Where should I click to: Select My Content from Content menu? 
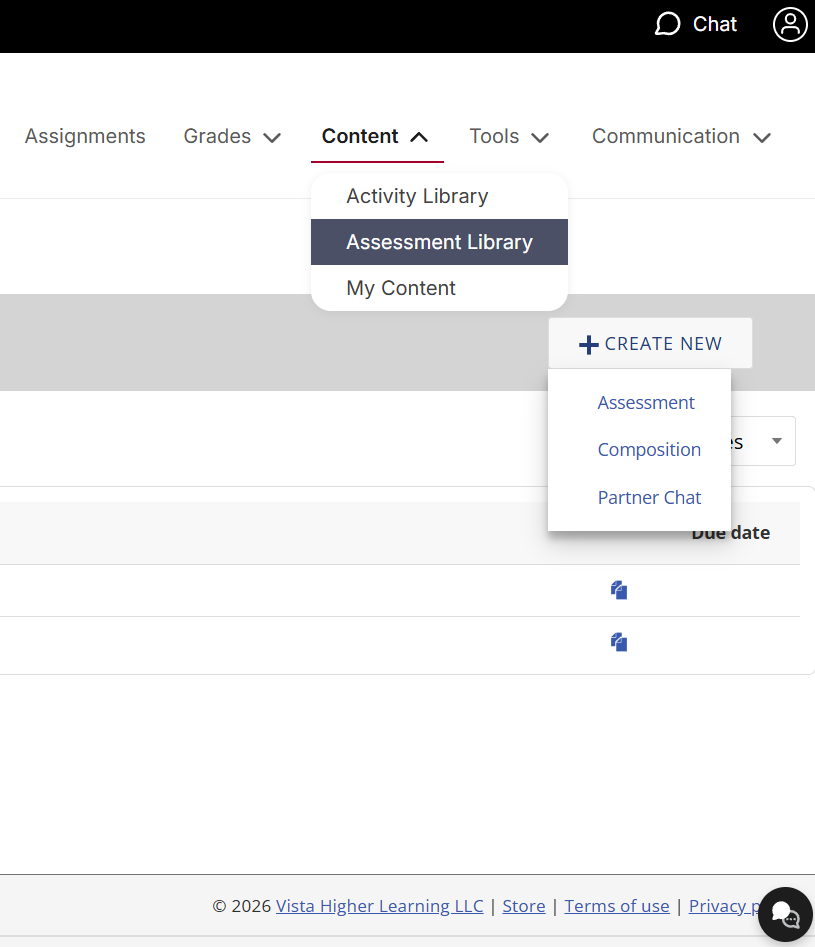pos(439,288)
